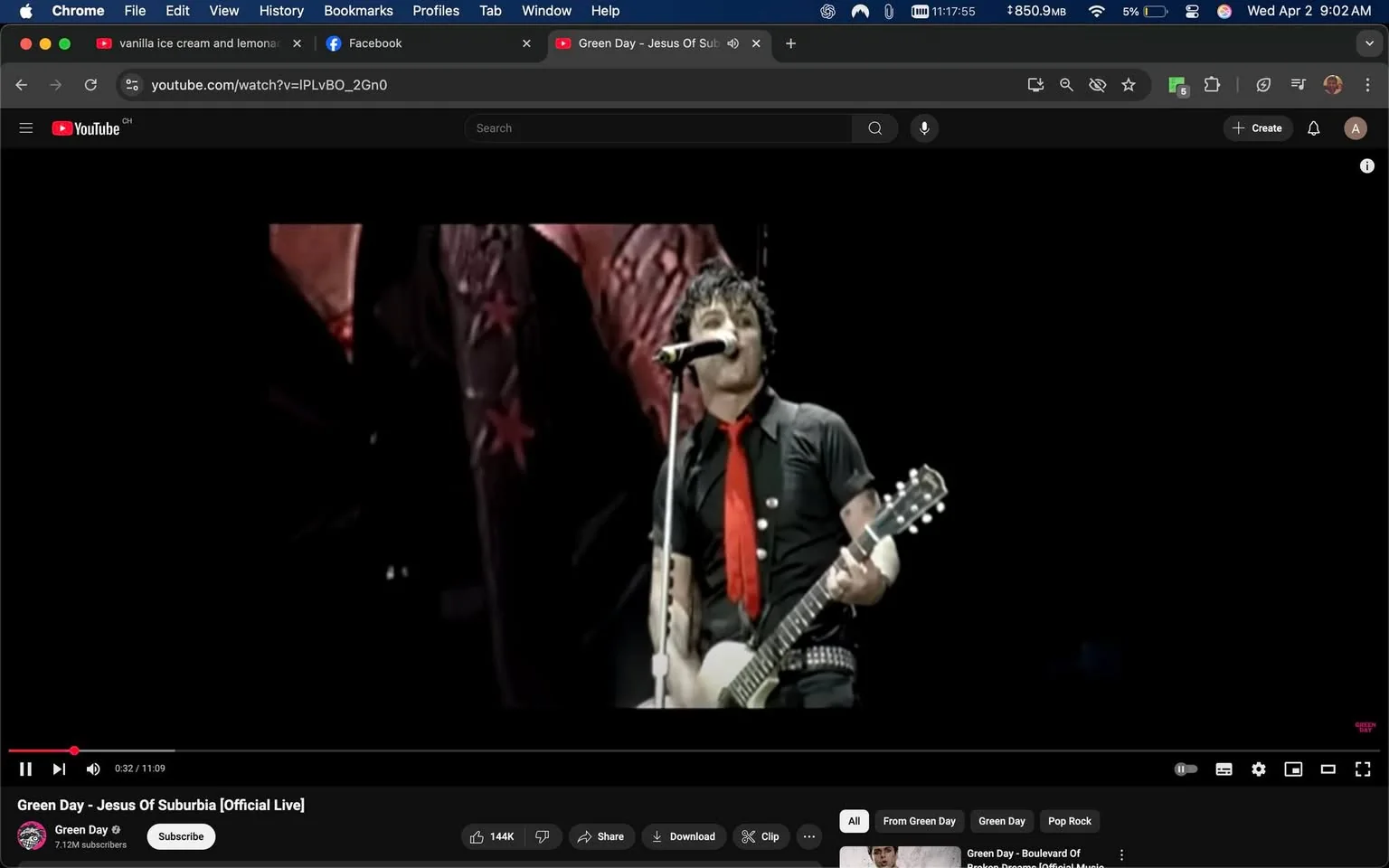The height and width of the screenshot is (868, 1389).
Task: Select the From Green Day chip
Action: (x=920, y=821)
